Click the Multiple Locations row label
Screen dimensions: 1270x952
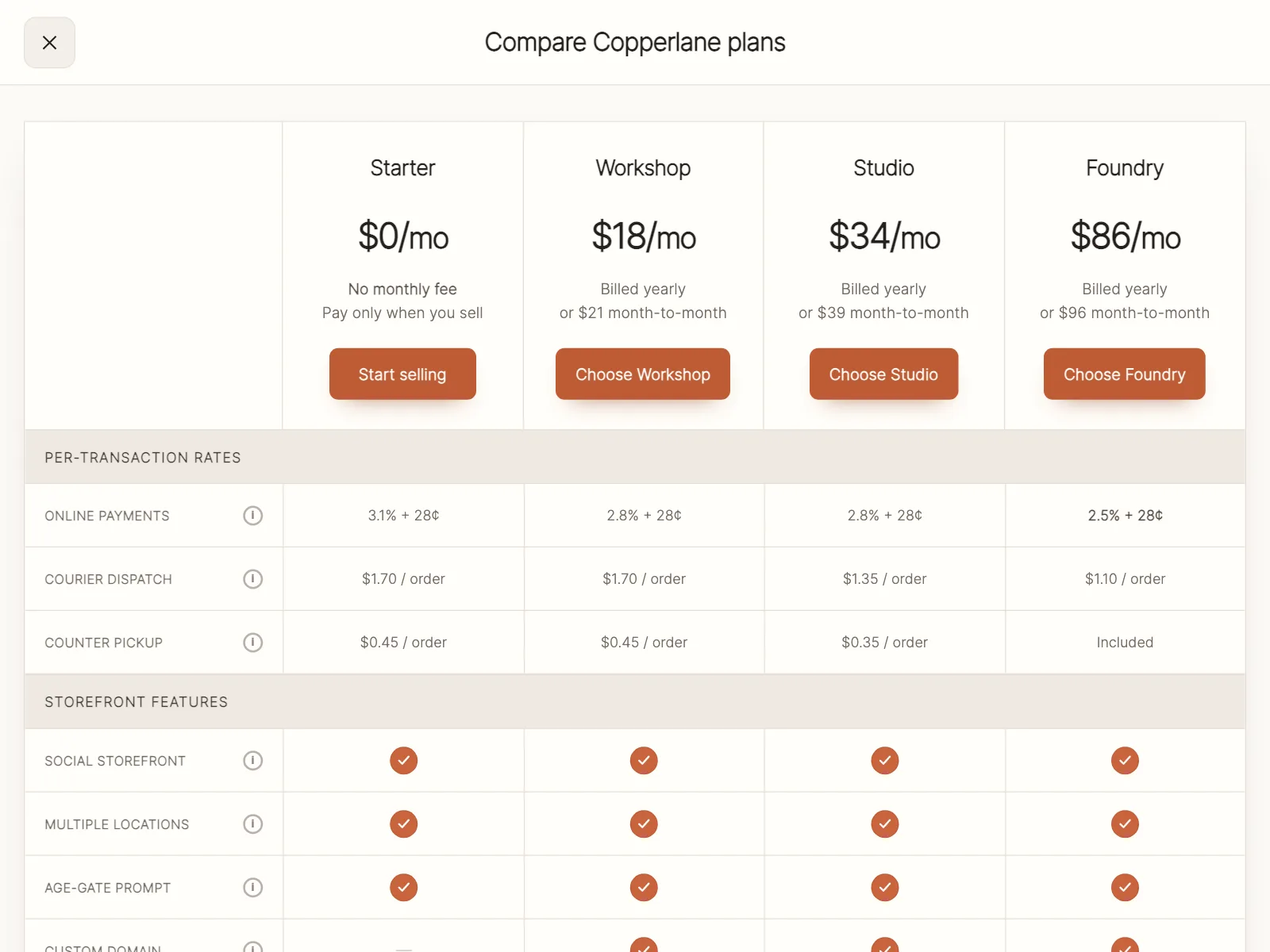(117, 824)
